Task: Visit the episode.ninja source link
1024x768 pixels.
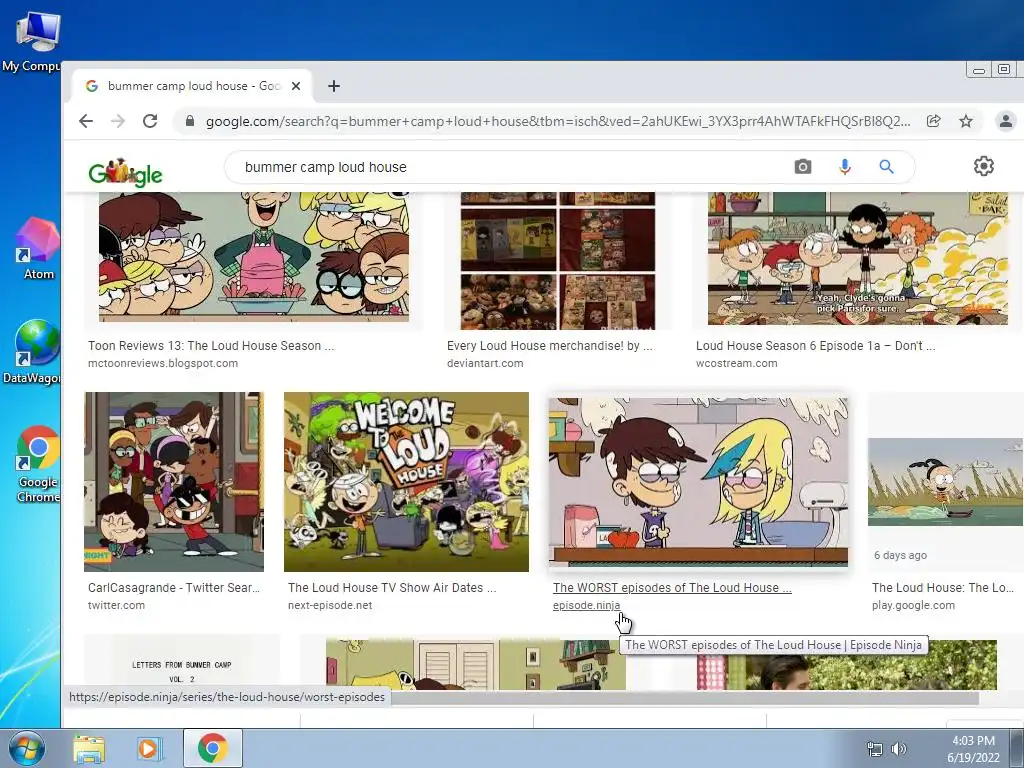Action: click(x=586, y=605)
